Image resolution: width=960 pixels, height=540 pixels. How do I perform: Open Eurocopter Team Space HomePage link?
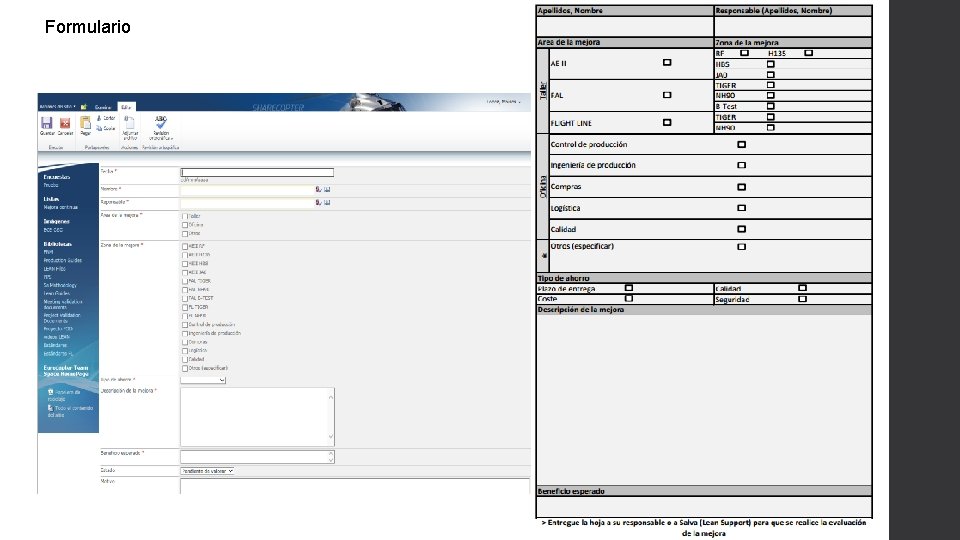66,371
